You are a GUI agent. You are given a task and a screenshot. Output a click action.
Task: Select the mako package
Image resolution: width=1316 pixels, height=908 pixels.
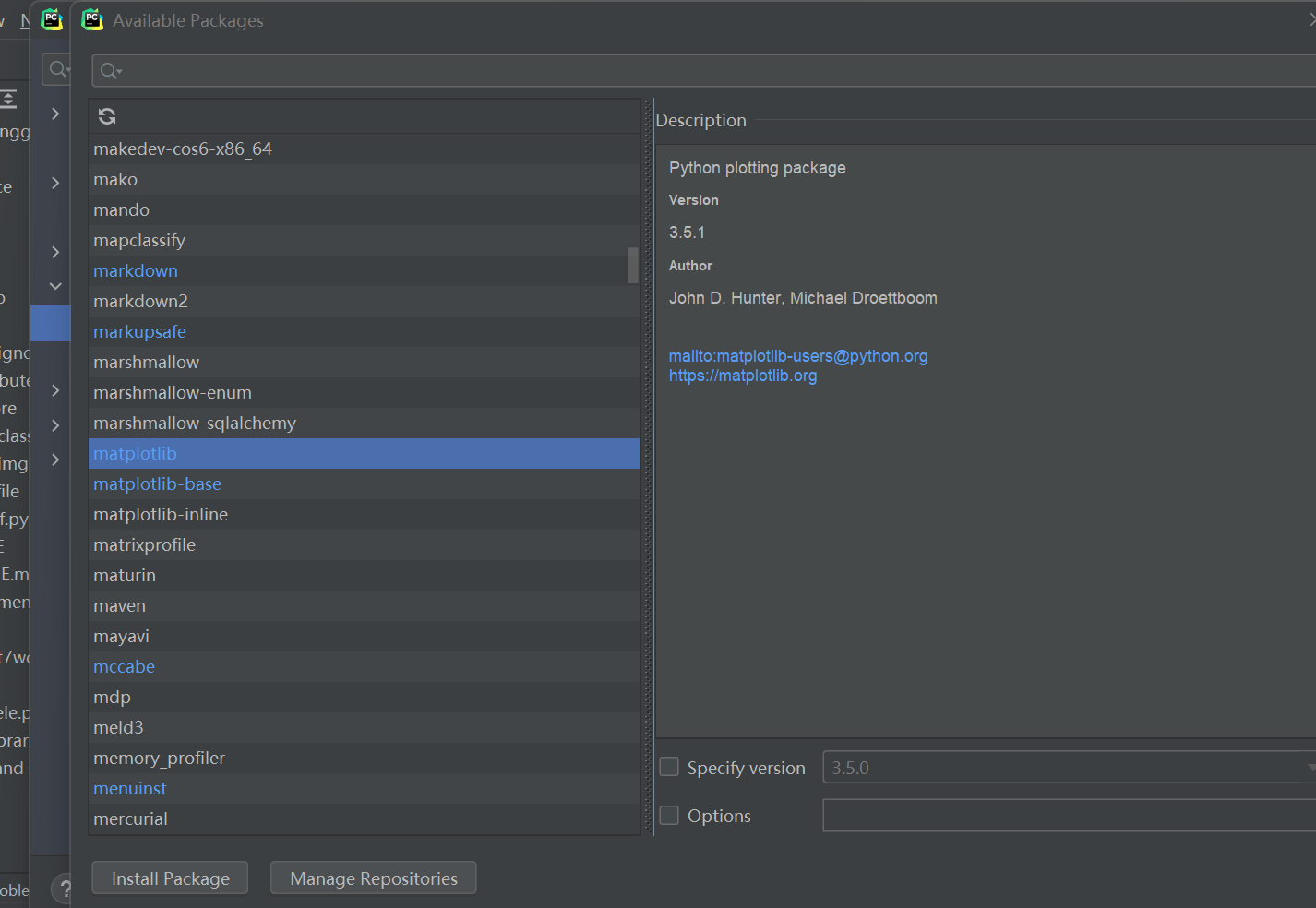[x=364, y=179]
